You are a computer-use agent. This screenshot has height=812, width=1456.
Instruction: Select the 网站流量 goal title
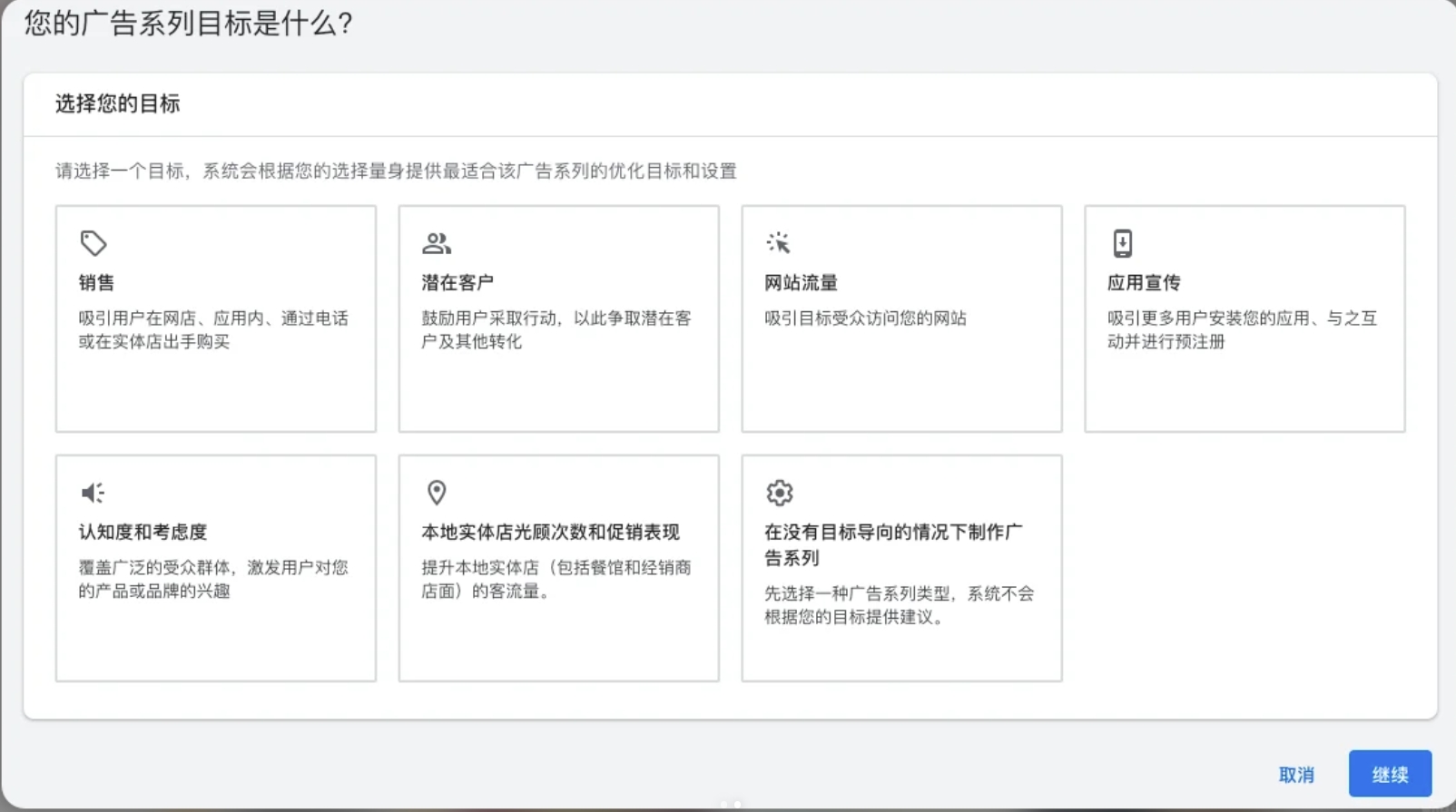801,283
